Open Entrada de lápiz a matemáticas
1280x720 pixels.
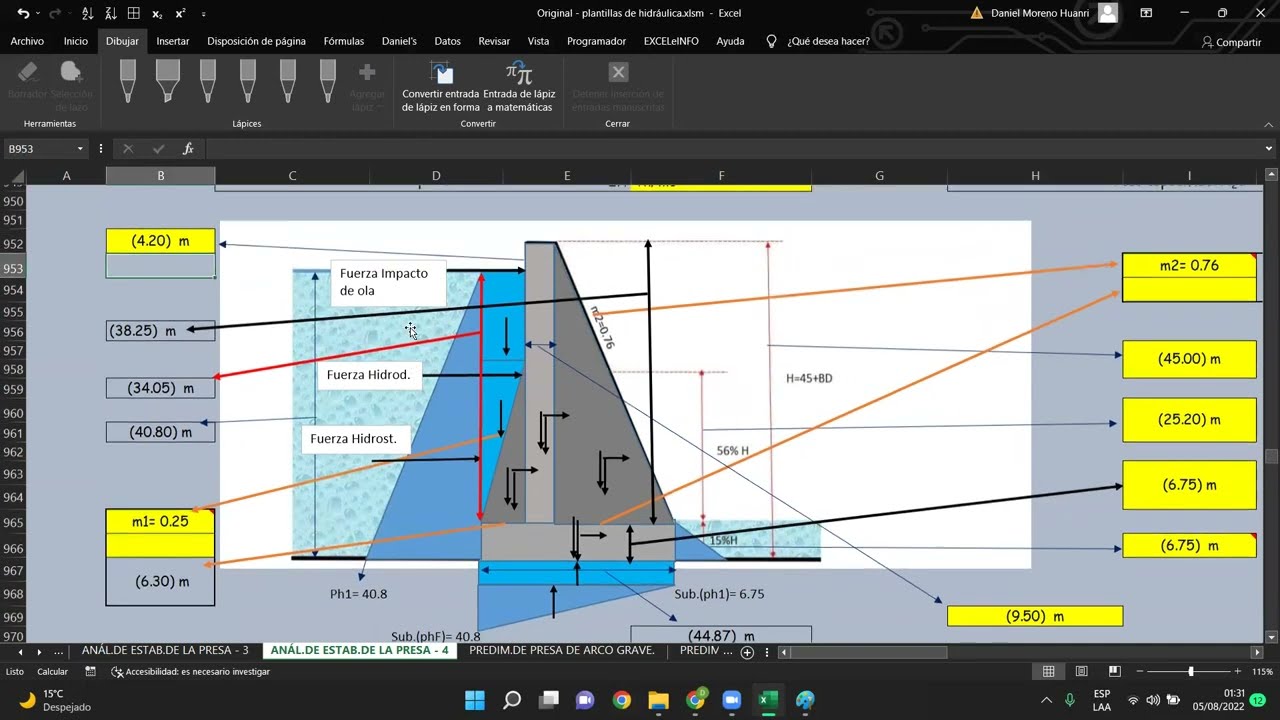519,87
